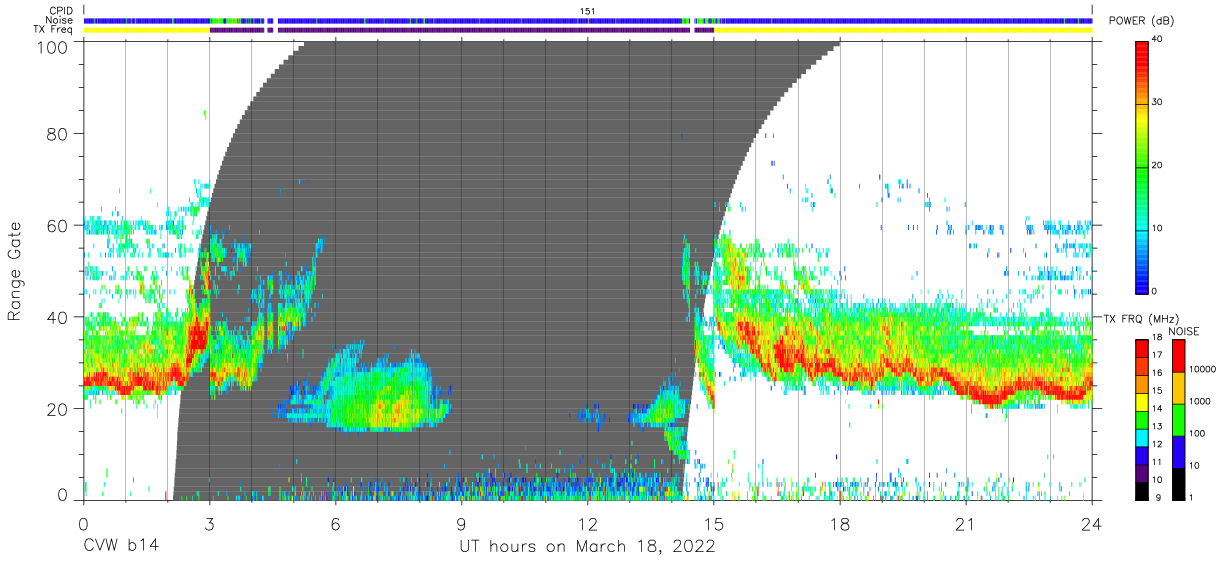
Task: Click the 6 hour tick label
Action: (x=335, y=524)
